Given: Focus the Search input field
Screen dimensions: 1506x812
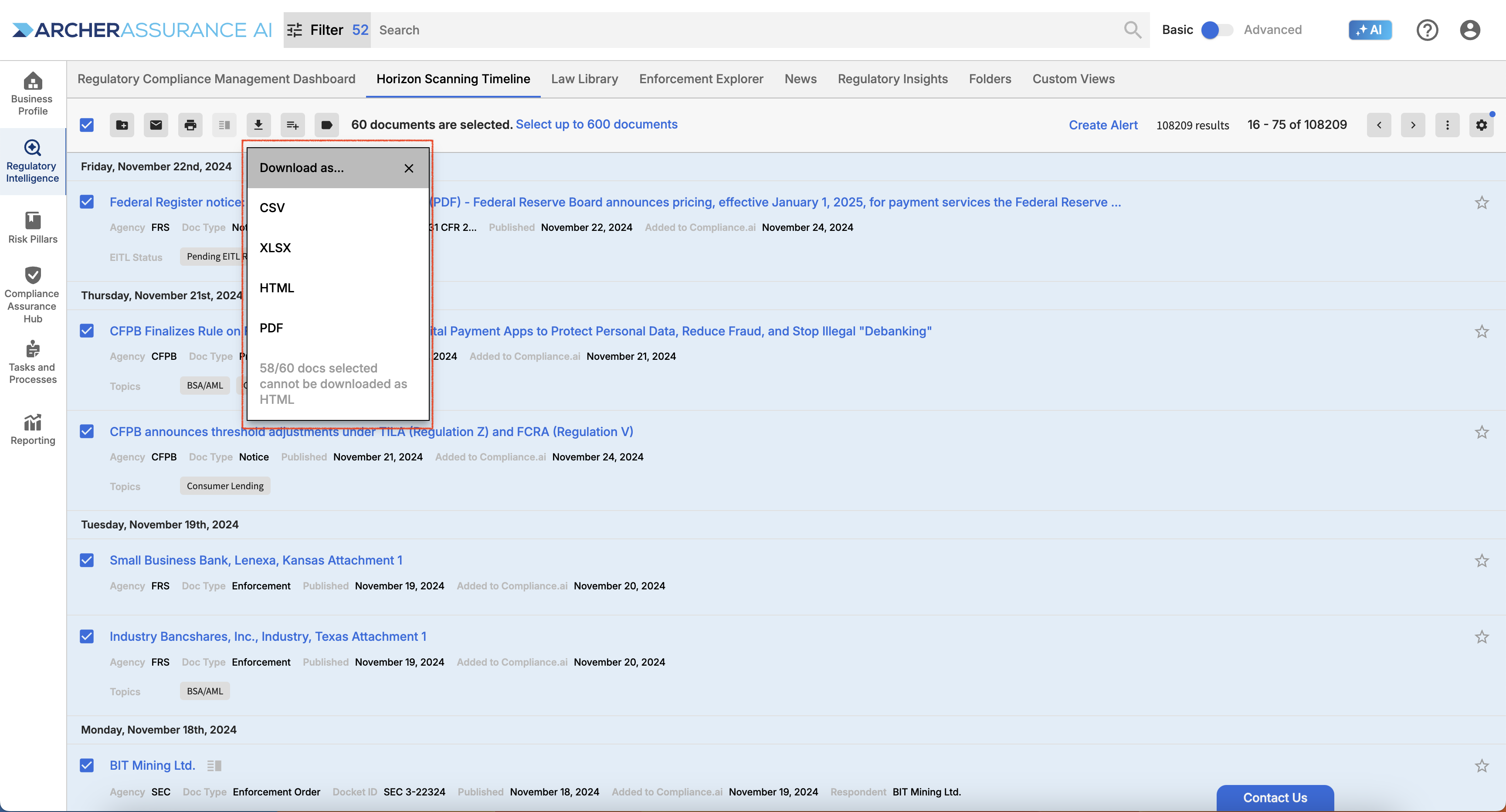Looking at the screenshot, I should pos(749,30).
